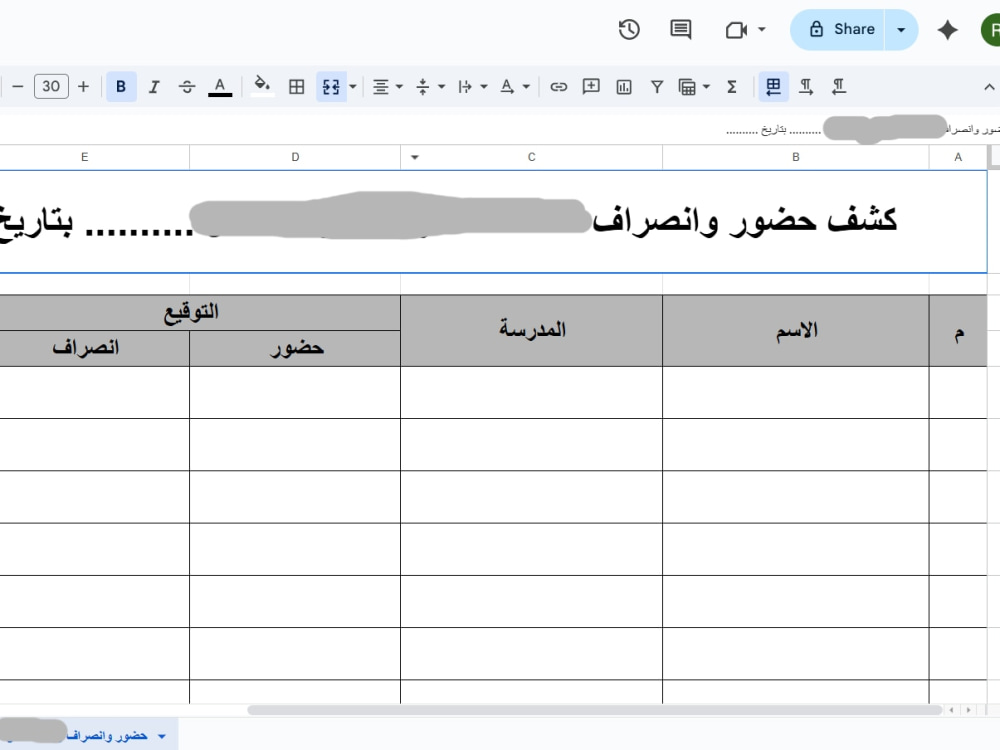
Task: Insert a link with chain icon
Action: click(558, 86)
